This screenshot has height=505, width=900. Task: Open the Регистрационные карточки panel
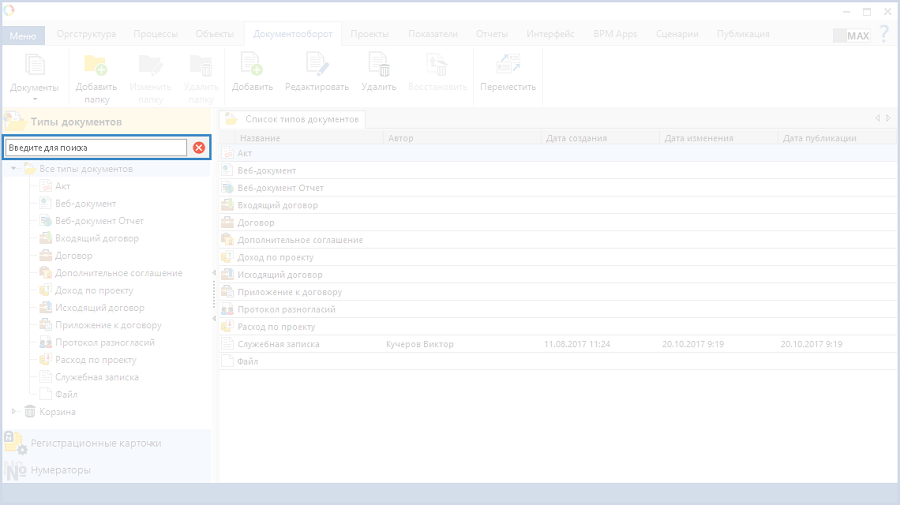[95, 443]
